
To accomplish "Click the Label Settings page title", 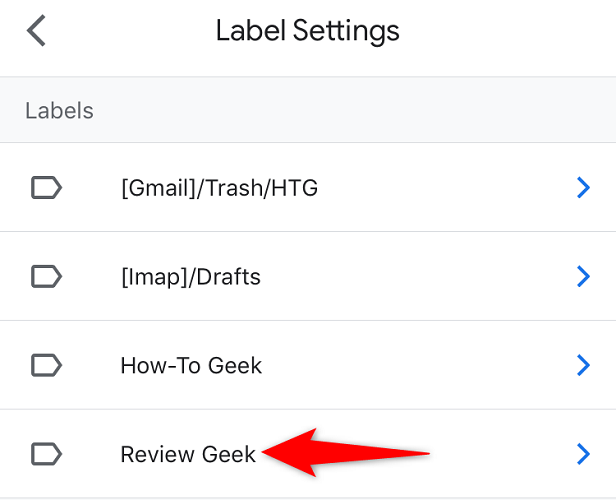I will coord(307,31).
